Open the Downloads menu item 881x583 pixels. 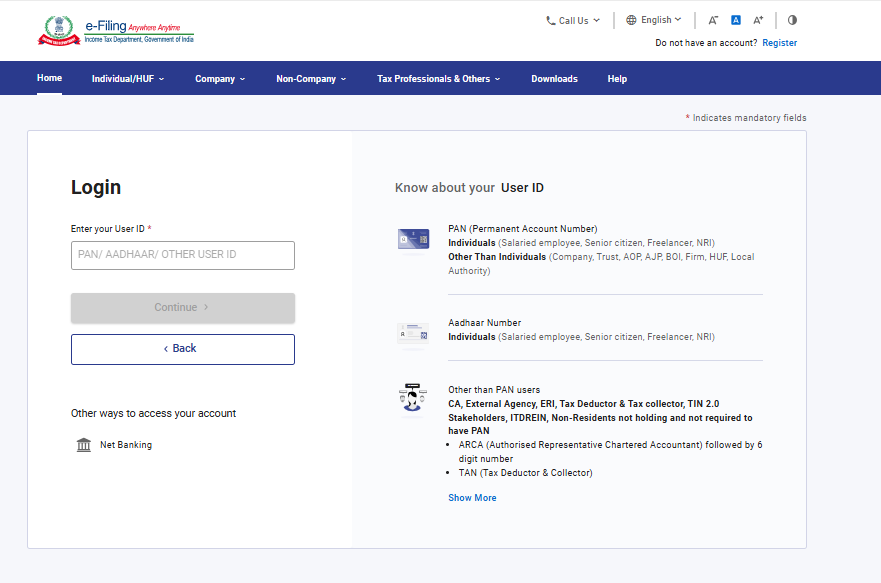coord(555,79)
